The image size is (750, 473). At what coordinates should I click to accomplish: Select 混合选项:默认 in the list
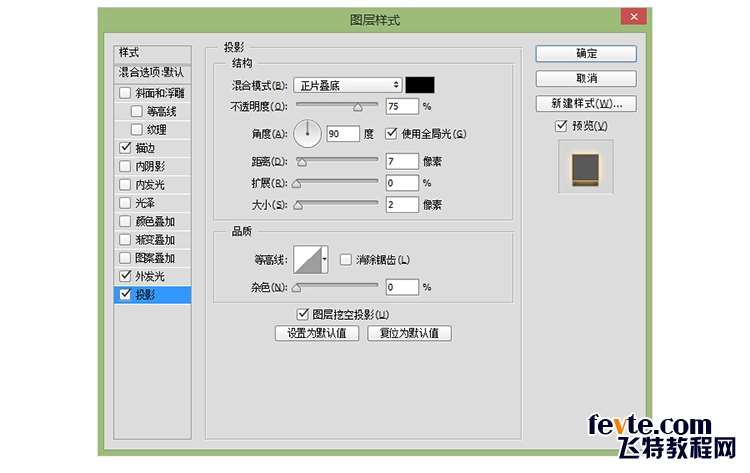tap(153, 73)
